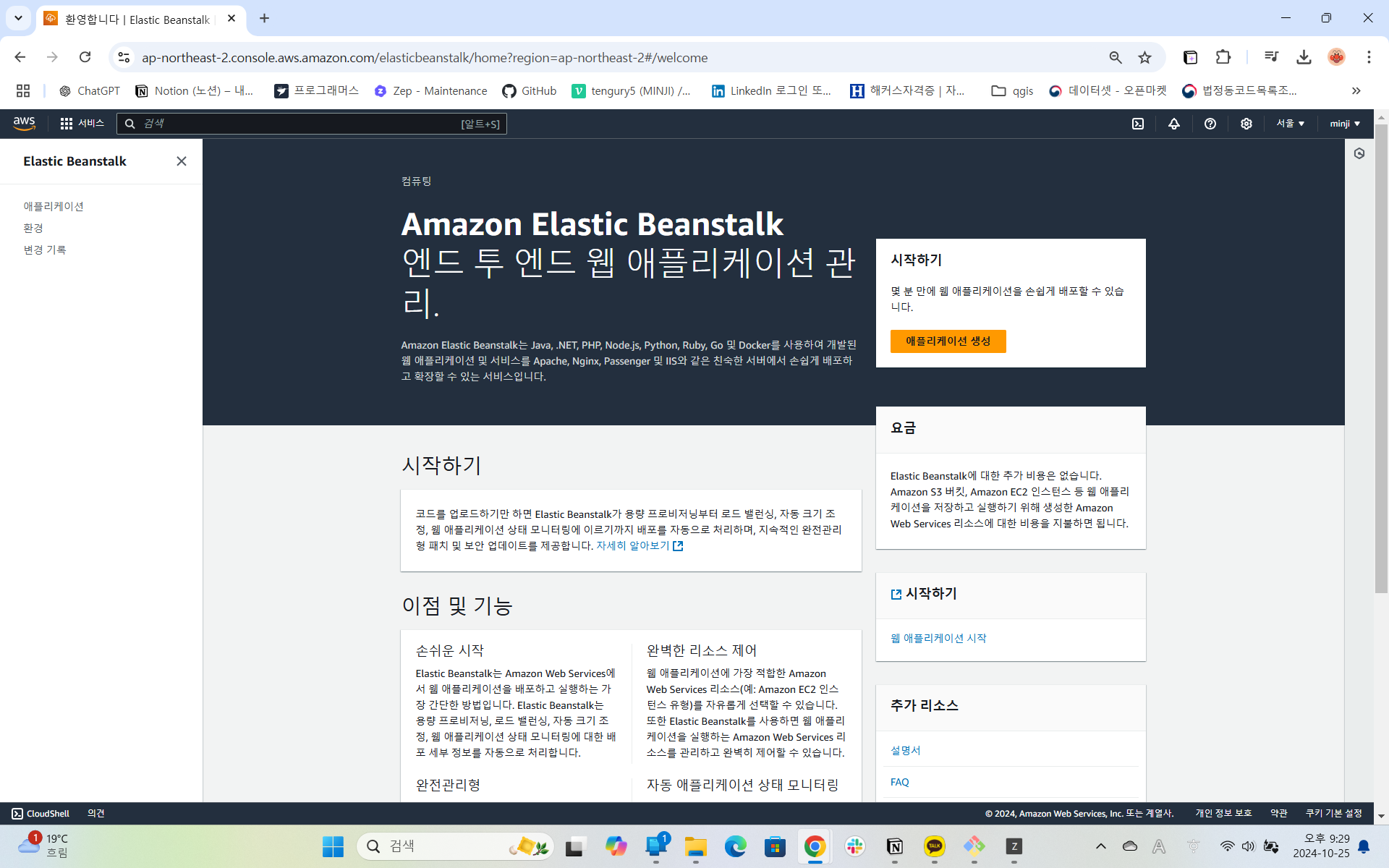Open the LinkedIn 로그인 bookmark
This screenshot has width=1389, height=868.
[x=771, y=90]
